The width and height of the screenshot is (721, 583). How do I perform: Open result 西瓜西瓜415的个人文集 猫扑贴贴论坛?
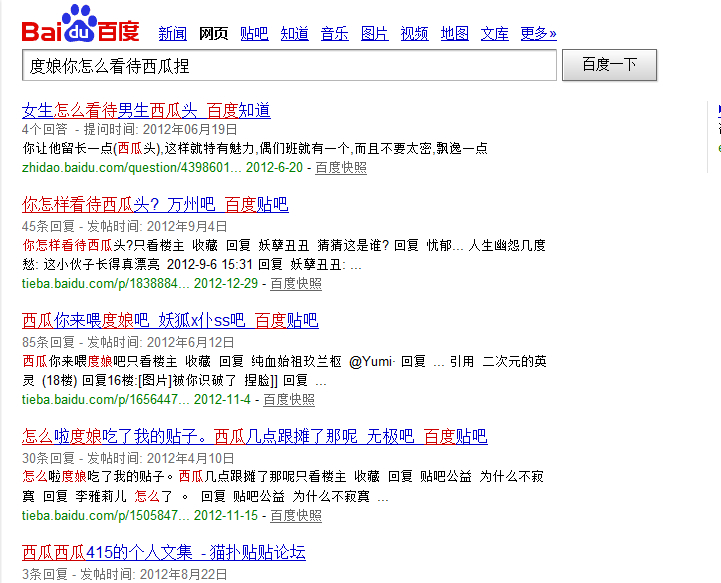[x=164, y=552]
